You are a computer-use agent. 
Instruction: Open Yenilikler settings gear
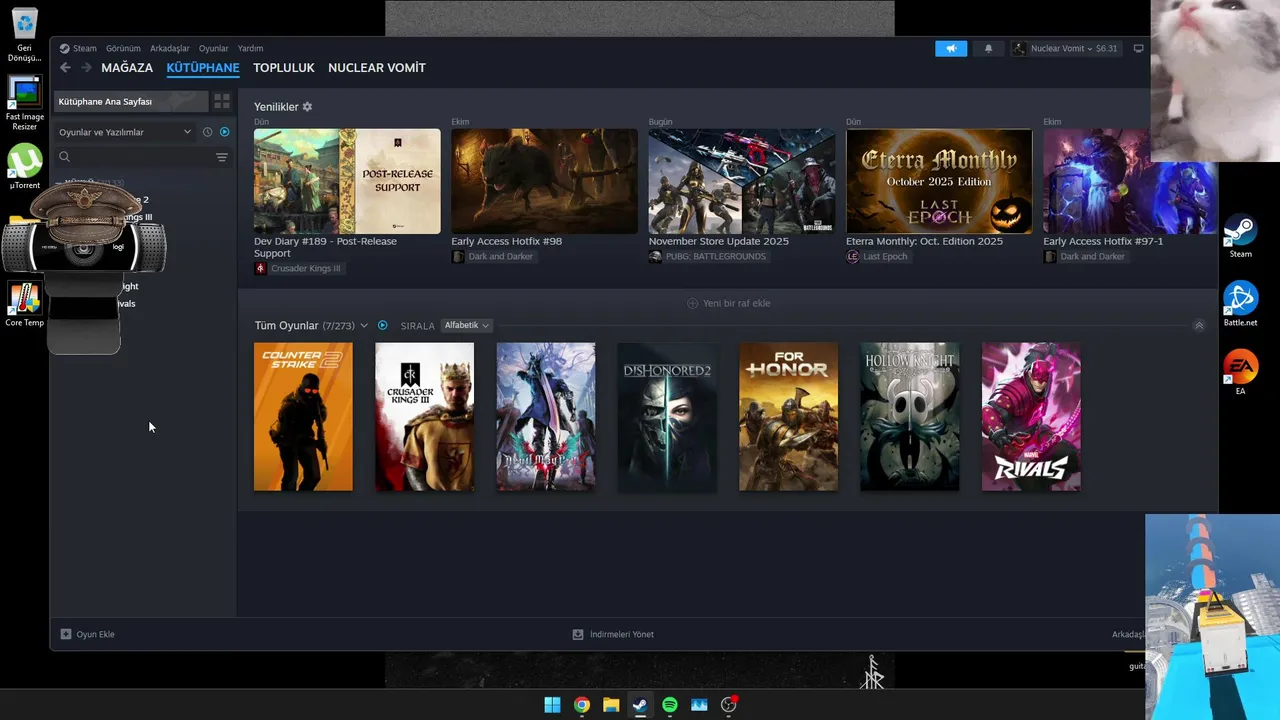coord(307,107)
